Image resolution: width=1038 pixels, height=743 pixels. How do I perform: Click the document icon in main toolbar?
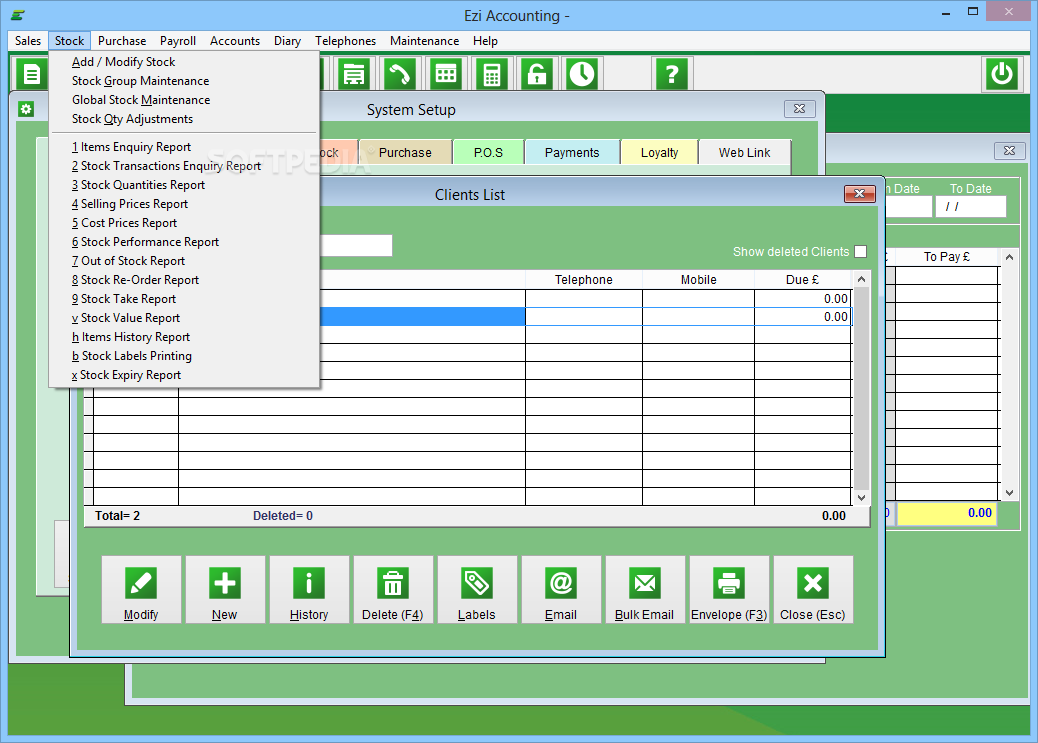pyautogui.click(x=31, y=74)
